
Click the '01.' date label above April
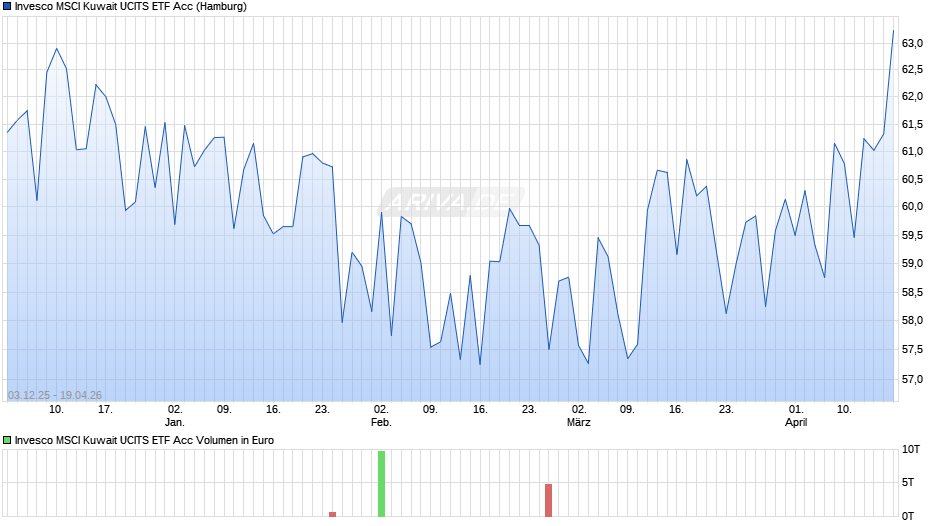[796, 409]
